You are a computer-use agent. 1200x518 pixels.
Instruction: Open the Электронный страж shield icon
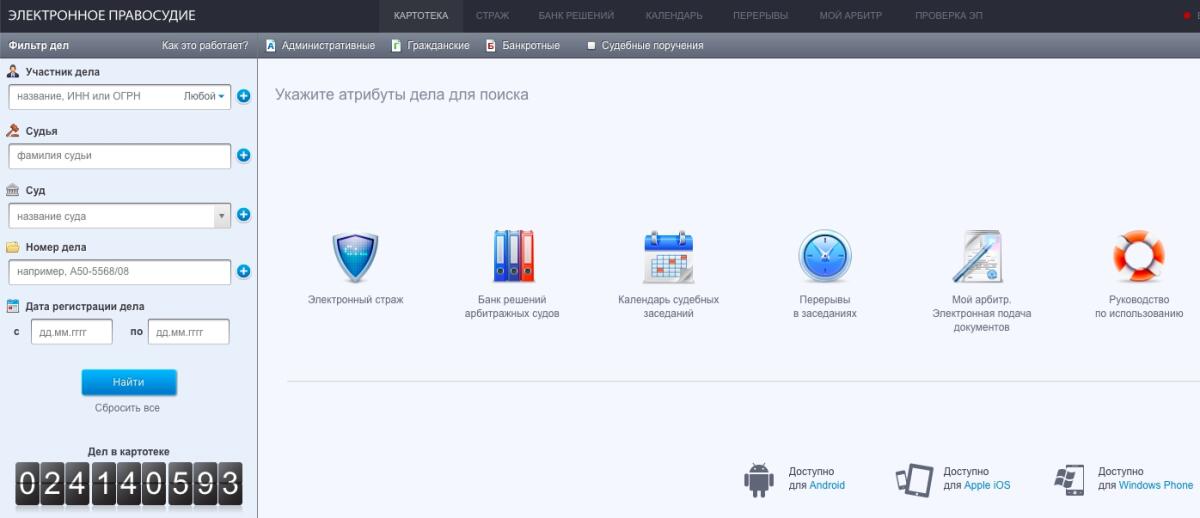355,258
